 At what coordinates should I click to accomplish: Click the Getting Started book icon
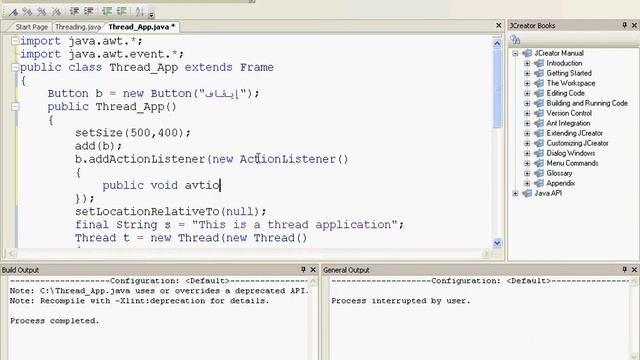point(539,73)
